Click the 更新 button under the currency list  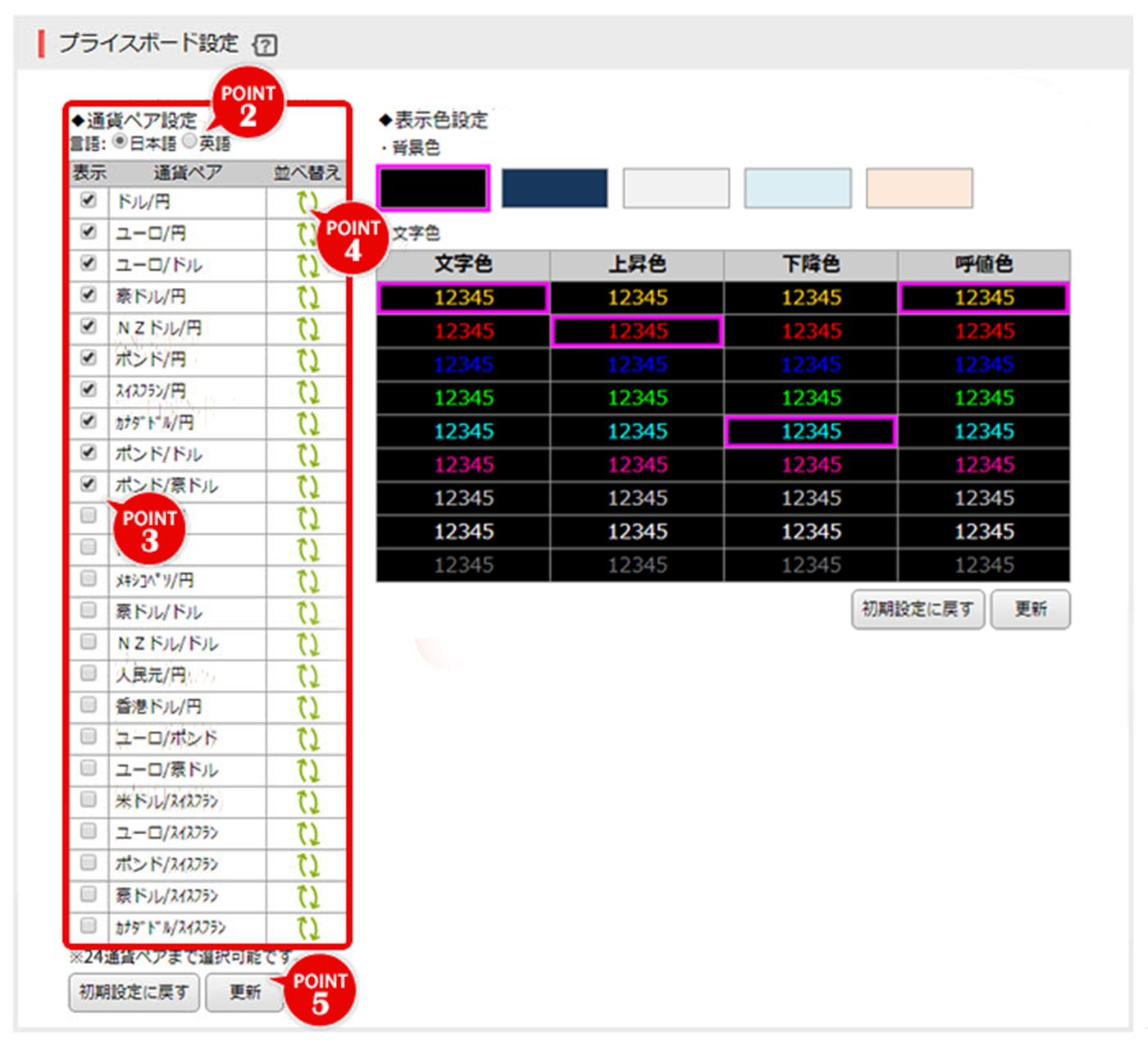244,993
